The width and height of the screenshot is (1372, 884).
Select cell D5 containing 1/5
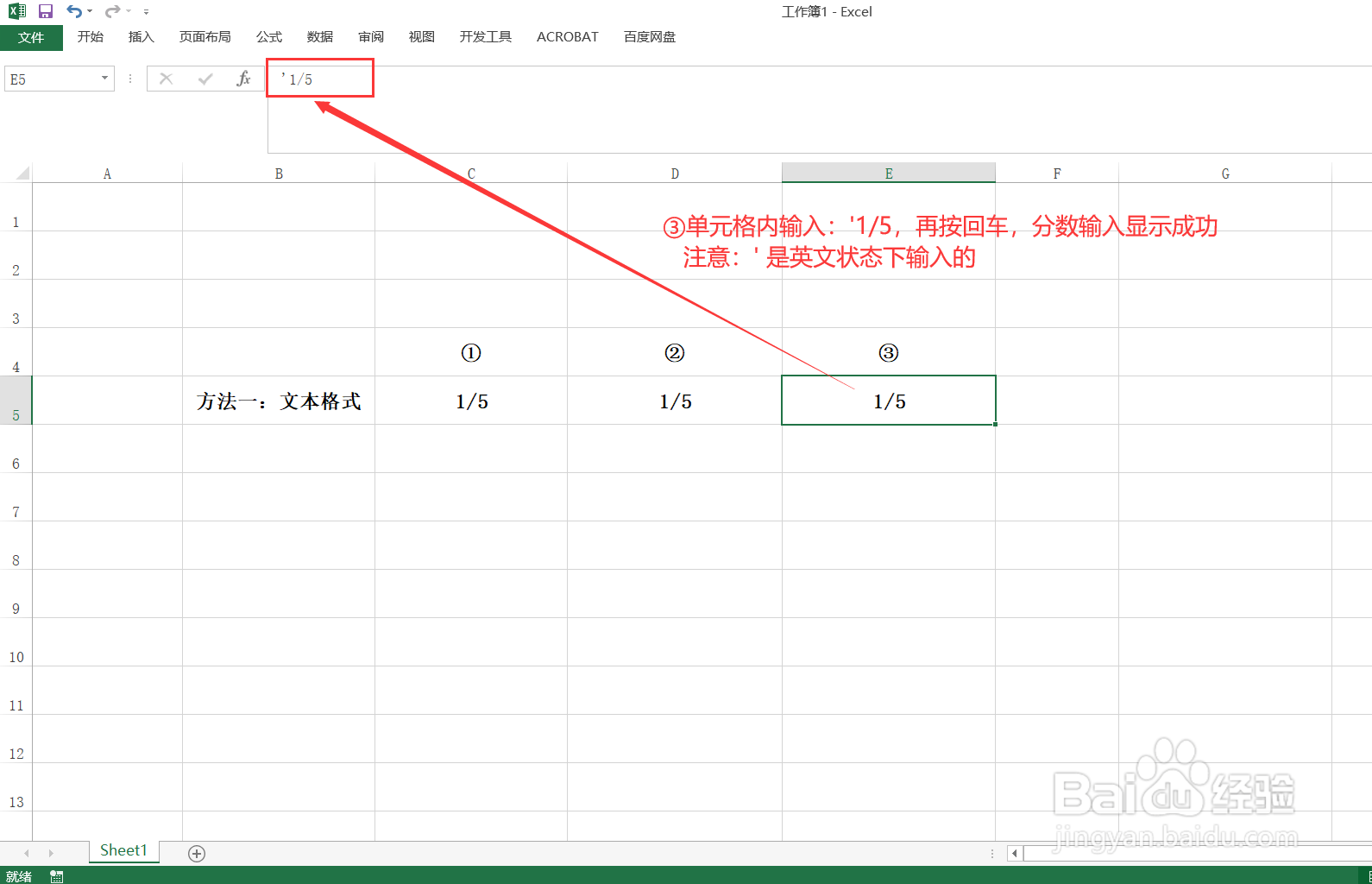[675, 401]
